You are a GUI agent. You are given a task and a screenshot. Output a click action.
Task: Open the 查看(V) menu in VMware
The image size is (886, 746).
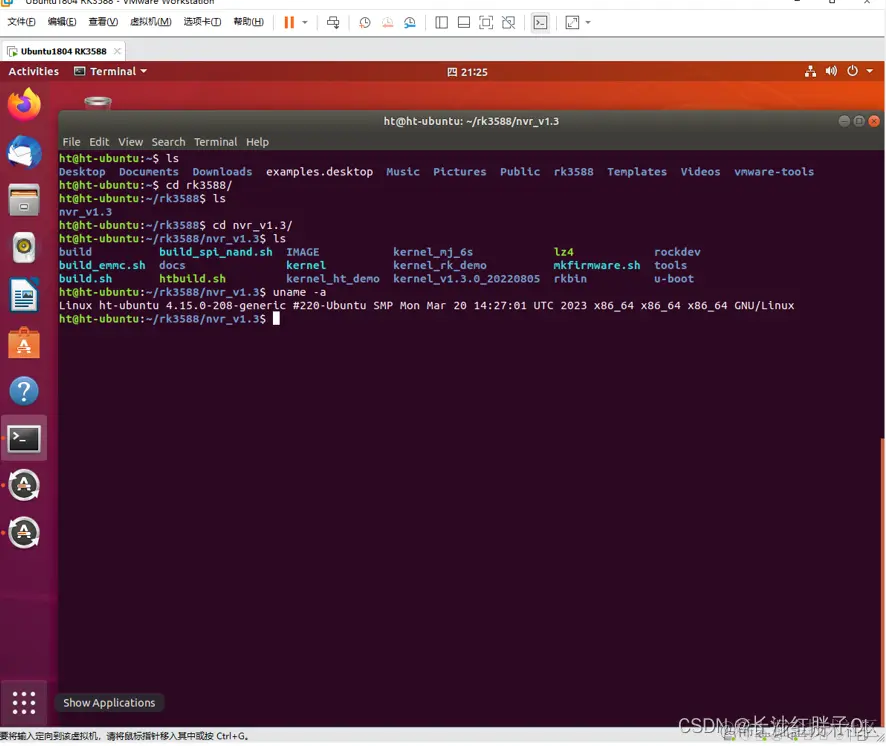tap(103, 22)
